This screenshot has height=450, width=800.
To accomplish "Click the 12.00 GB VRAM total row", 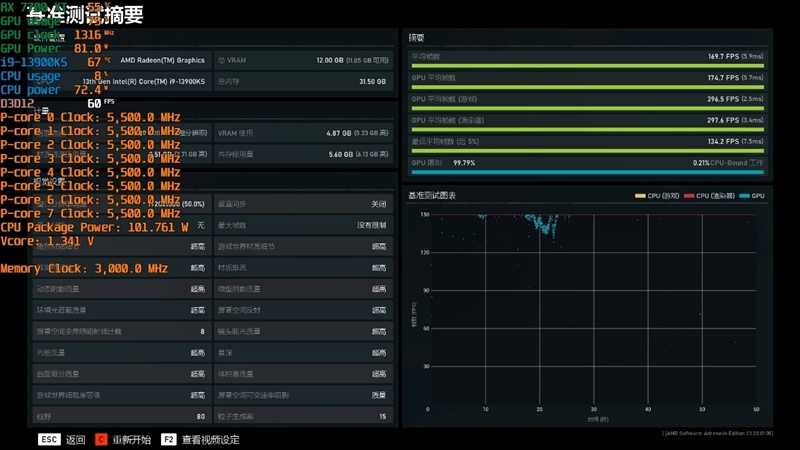I will point(302,60).
